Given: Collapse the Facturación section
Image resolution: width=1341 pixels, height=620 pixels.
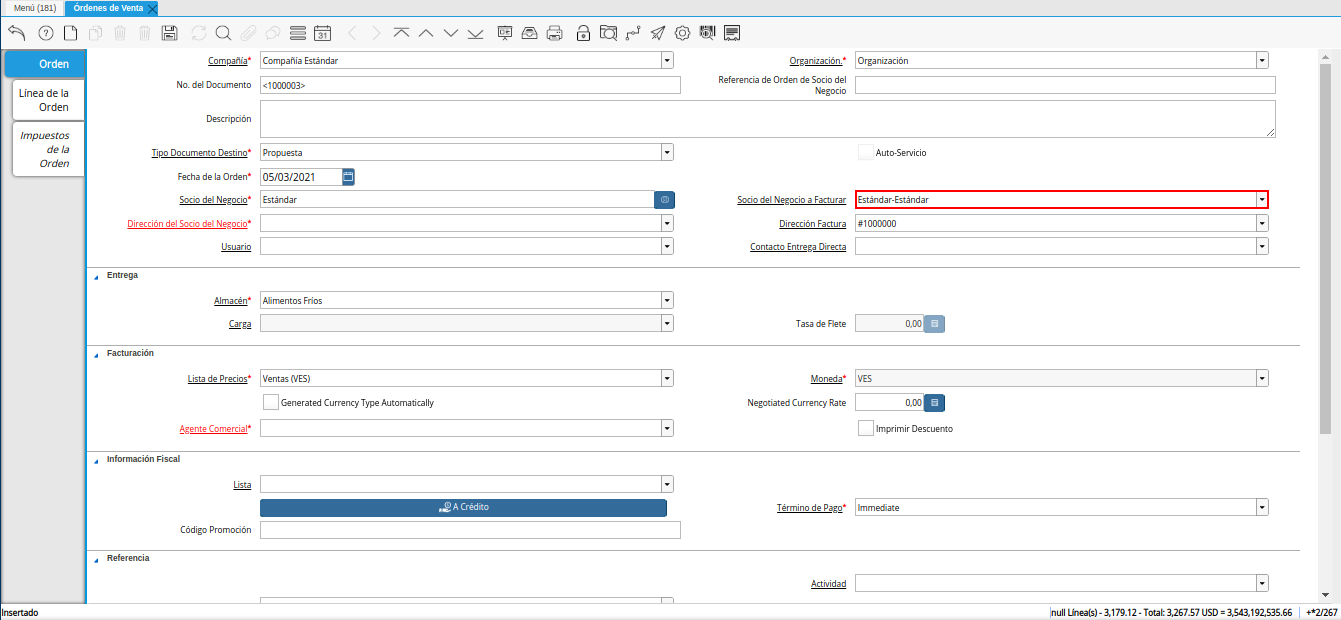Looking at the screenshot, I should (97, 354).
